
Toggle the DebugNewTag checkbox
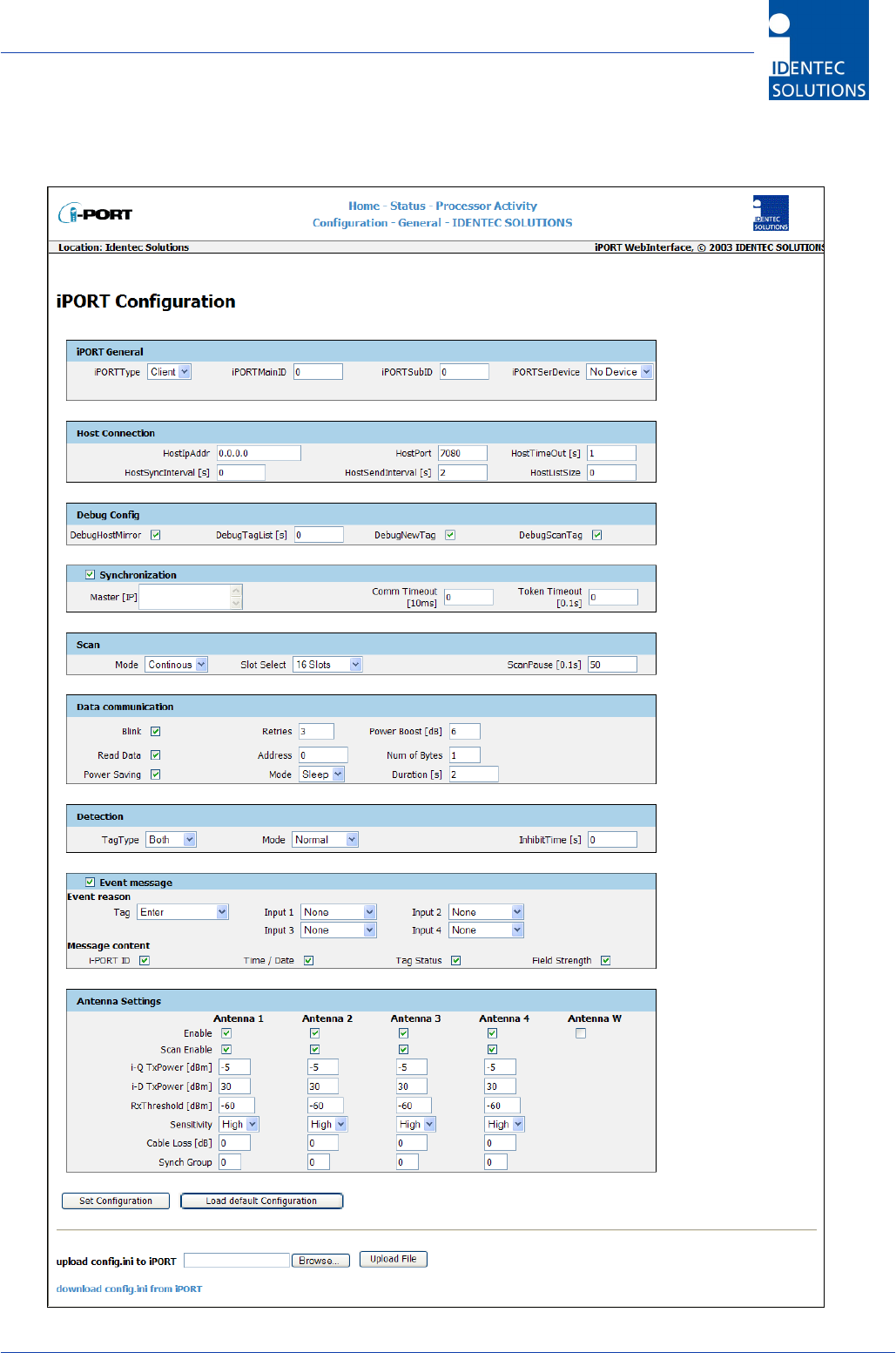pyautogui.click(x=450, y=535)
